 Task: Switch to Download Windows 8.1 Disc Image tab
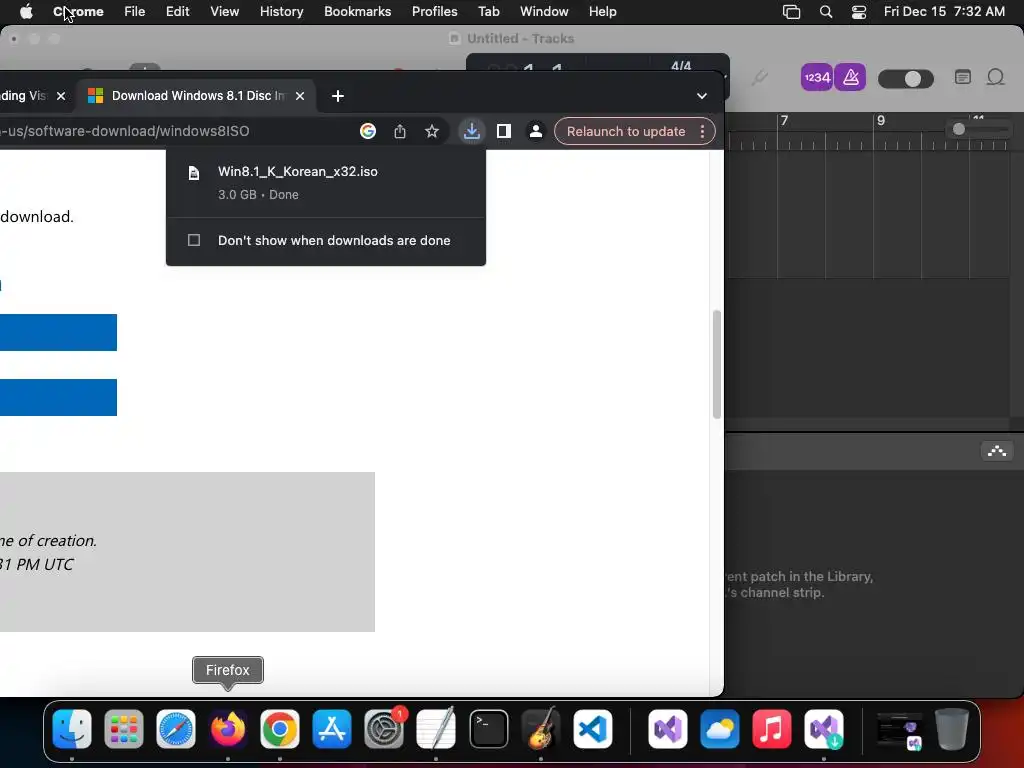coord(198,96)
